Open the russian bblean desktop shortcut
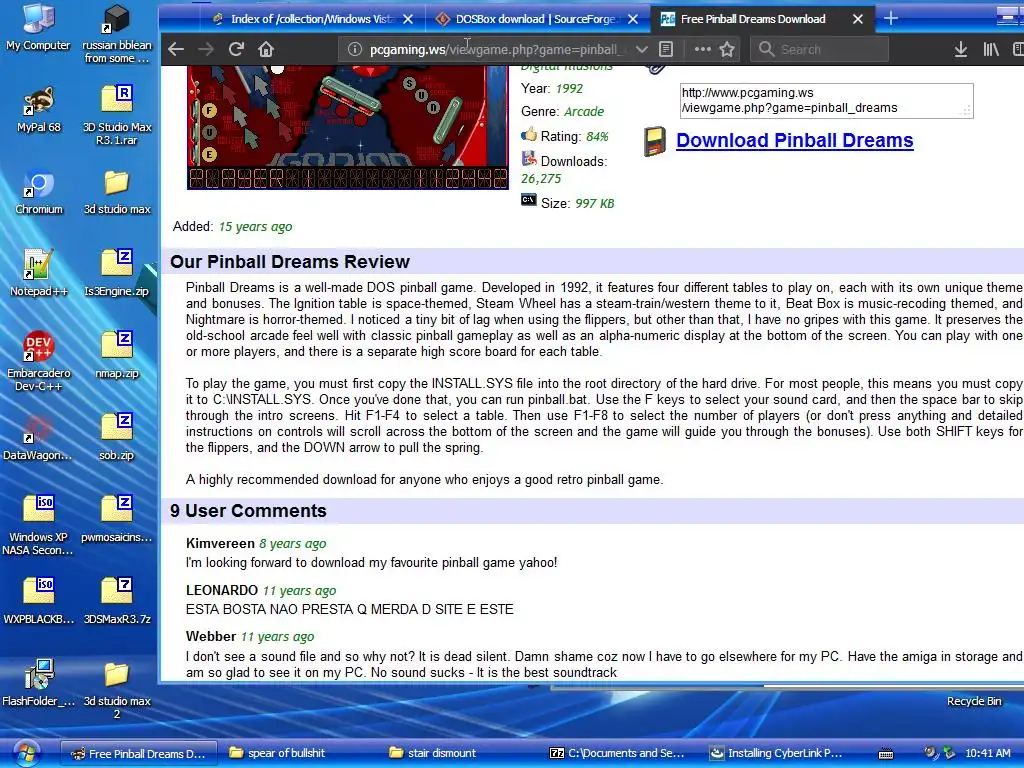 click(x=117, y=33)
